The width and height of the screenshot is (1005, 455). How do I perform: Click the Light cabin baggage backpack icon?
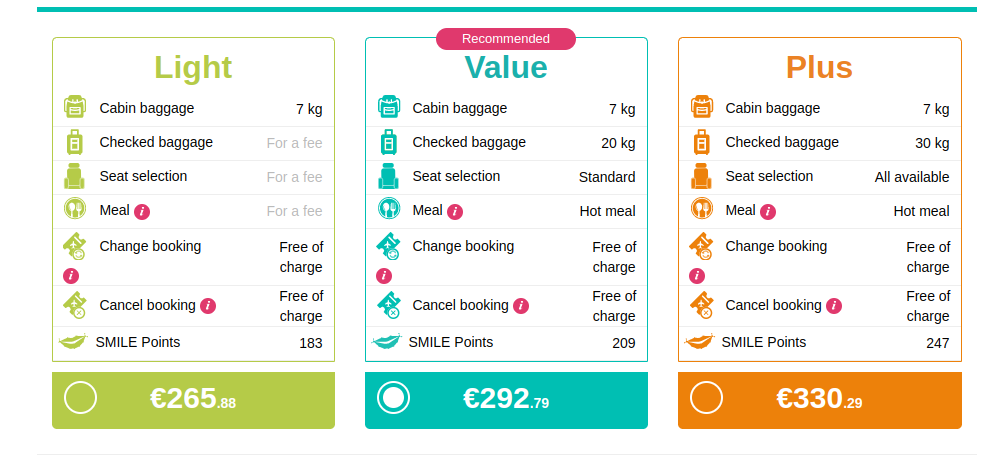coord(75,108)
